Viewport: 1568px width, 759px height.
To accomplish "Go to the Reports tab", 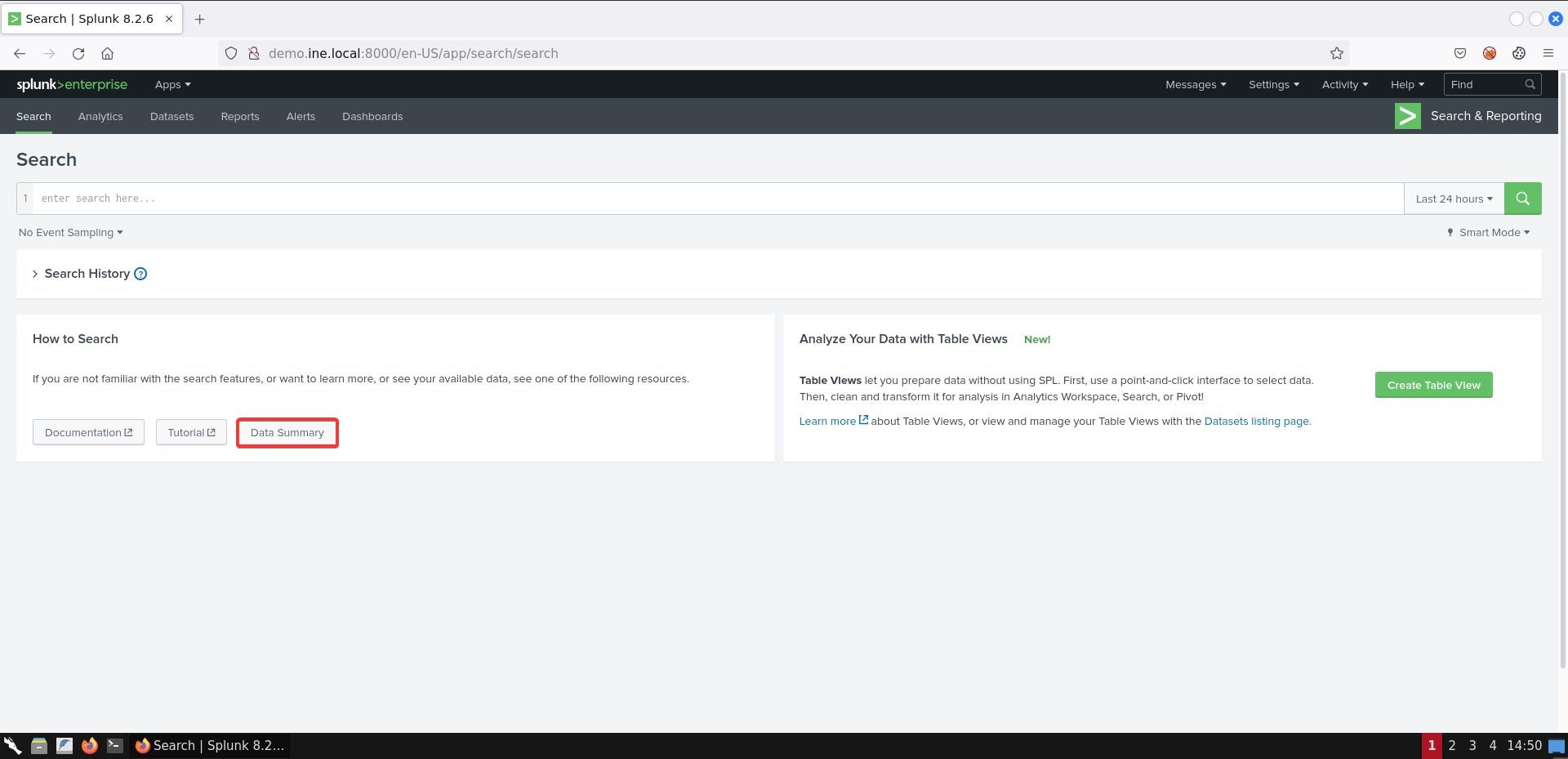I will tap(239, 117).
